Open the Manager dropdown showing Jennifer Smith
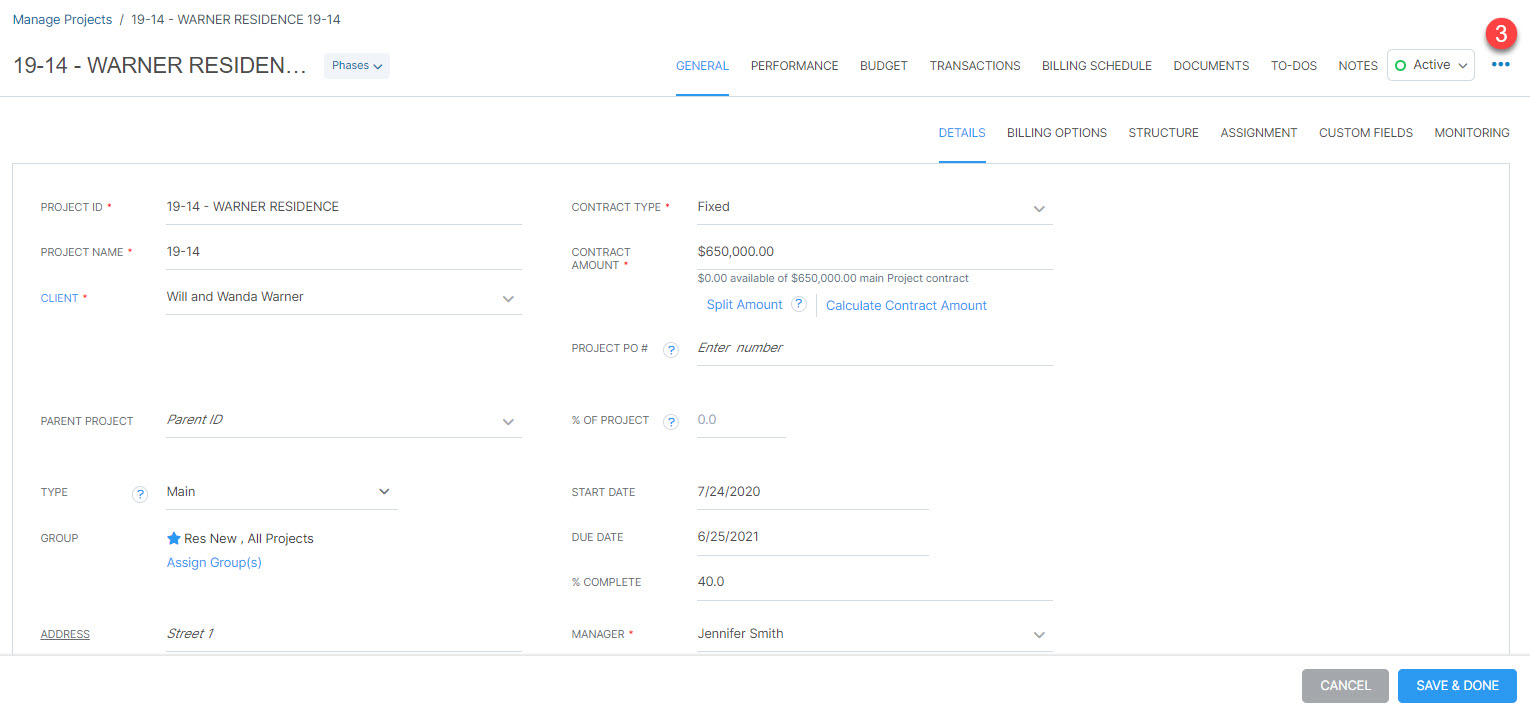1530x706 pixels. [x=1039, y=634]
